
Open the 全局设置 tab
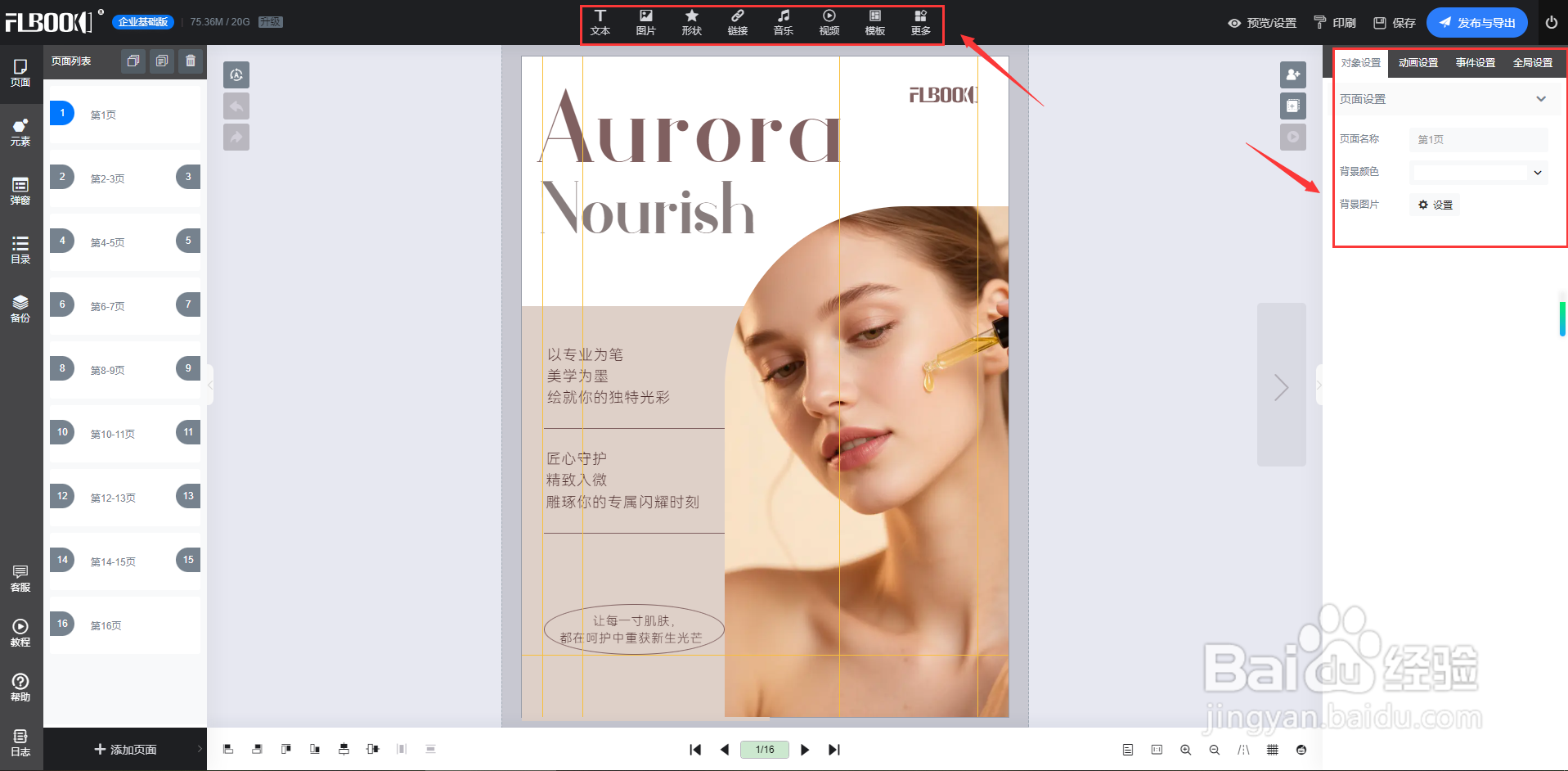click(1531, 61)
